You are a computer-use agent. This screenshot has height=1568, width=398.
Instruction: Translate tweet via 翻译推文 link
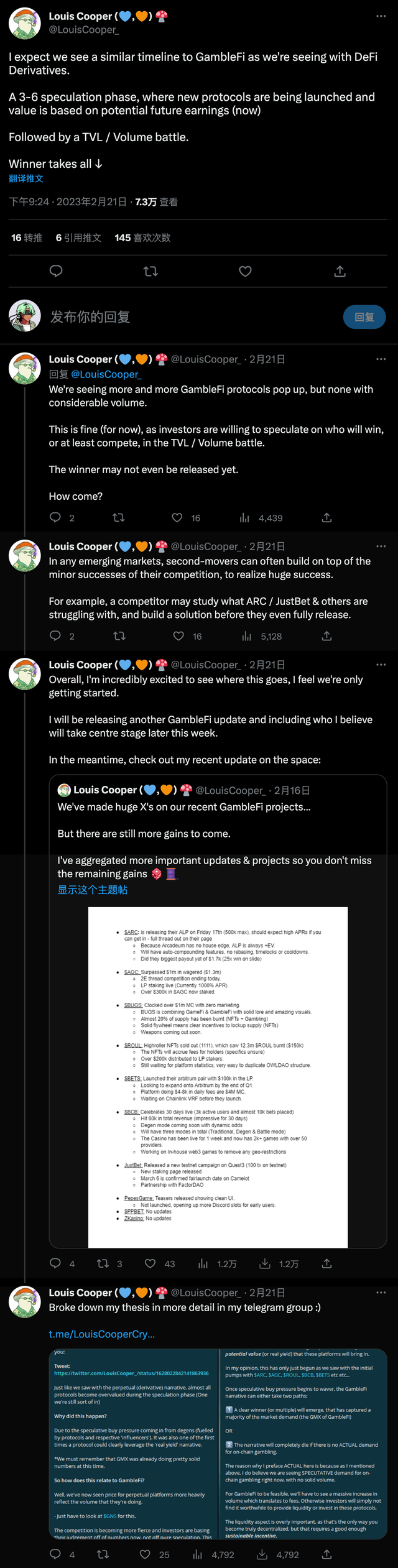click(x=26, y=178)
